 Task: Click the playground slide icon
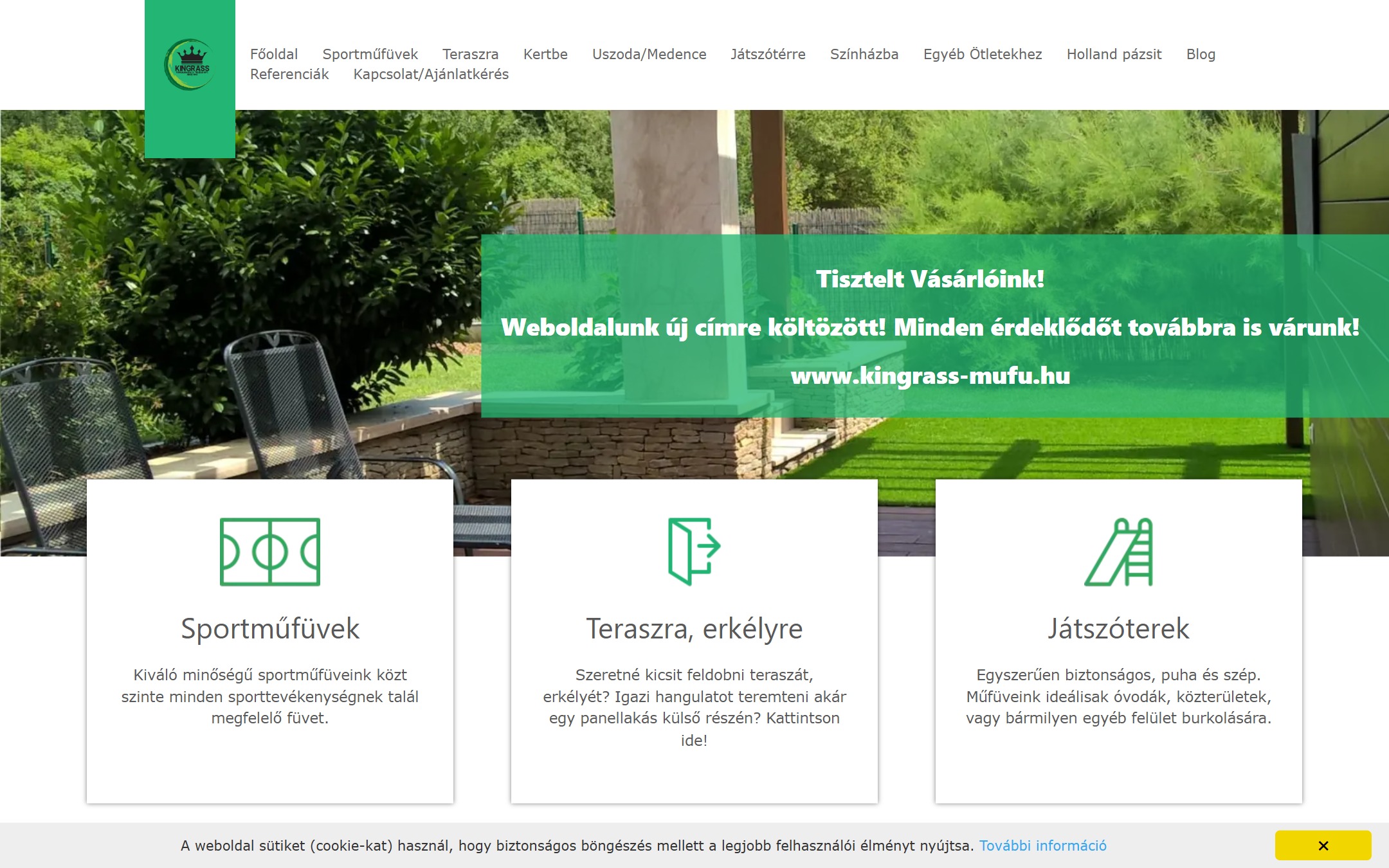pos(1119,552)
